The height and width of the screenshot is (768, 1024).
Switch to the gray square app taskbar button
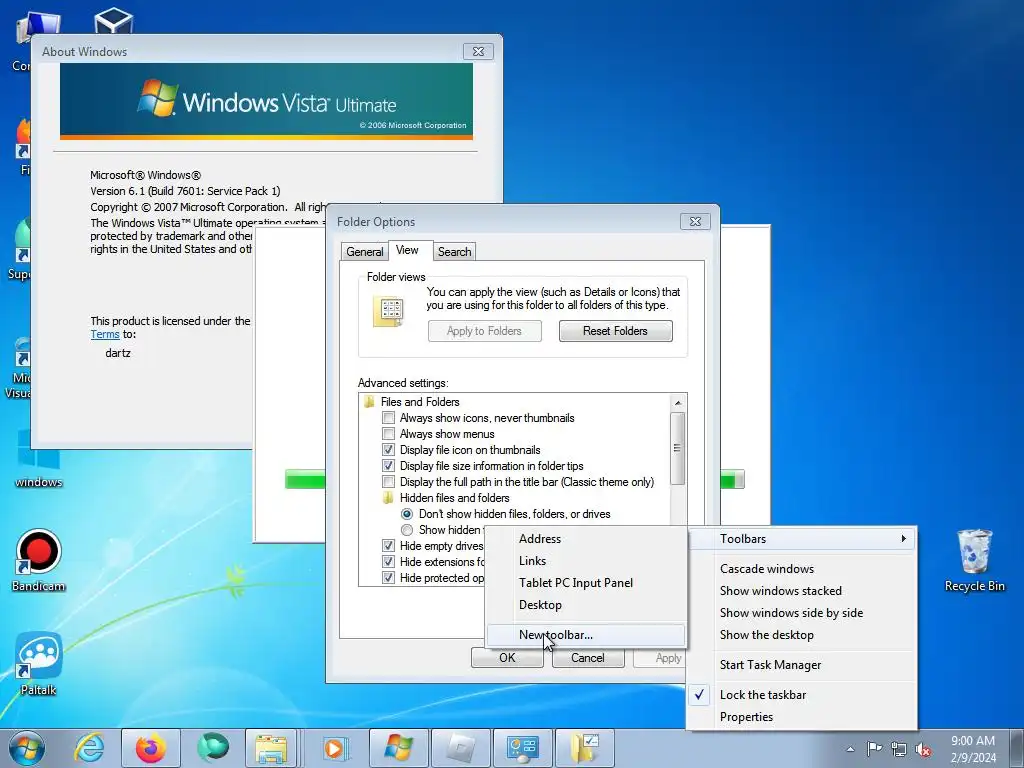[461, 748]
